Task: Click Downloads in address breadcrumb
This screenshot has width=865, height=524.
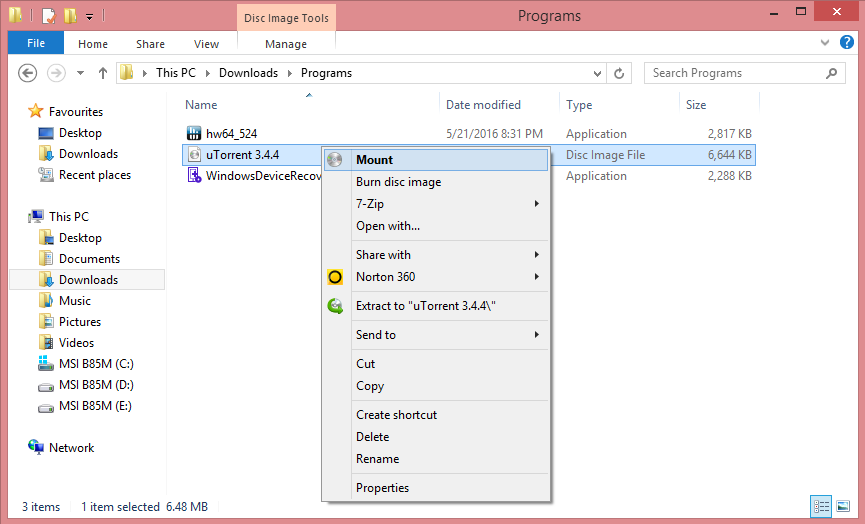Action: click(x=248, y=73)
